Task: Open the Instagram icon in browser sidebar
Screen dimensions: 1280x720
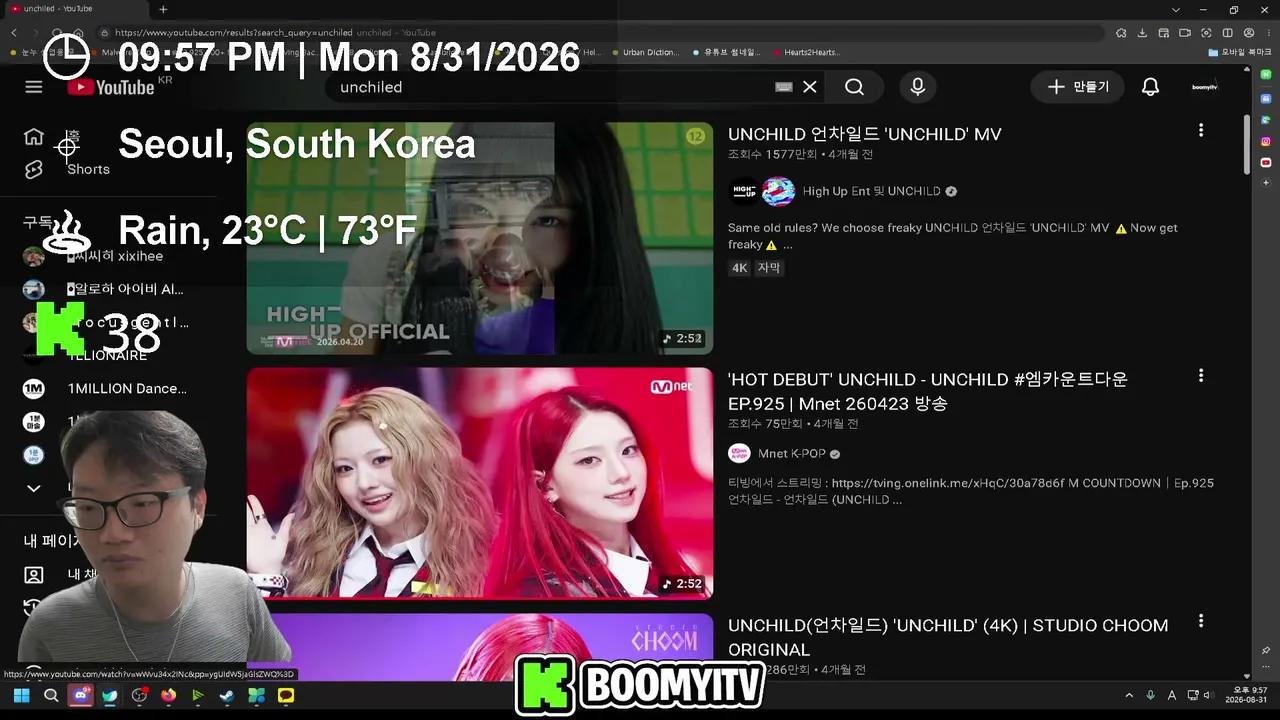Action: click(x=1266, y=141)
